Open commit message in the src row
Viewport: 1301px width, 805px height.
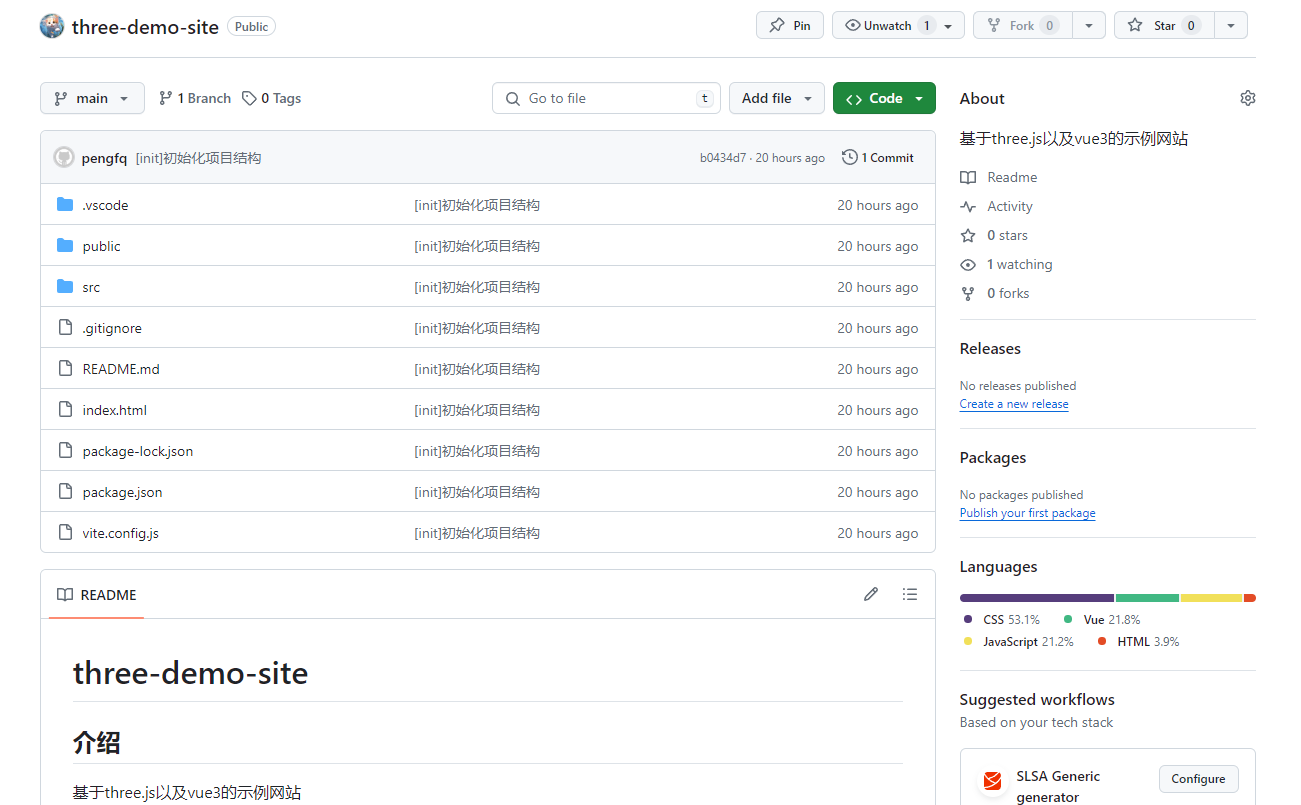477,287
